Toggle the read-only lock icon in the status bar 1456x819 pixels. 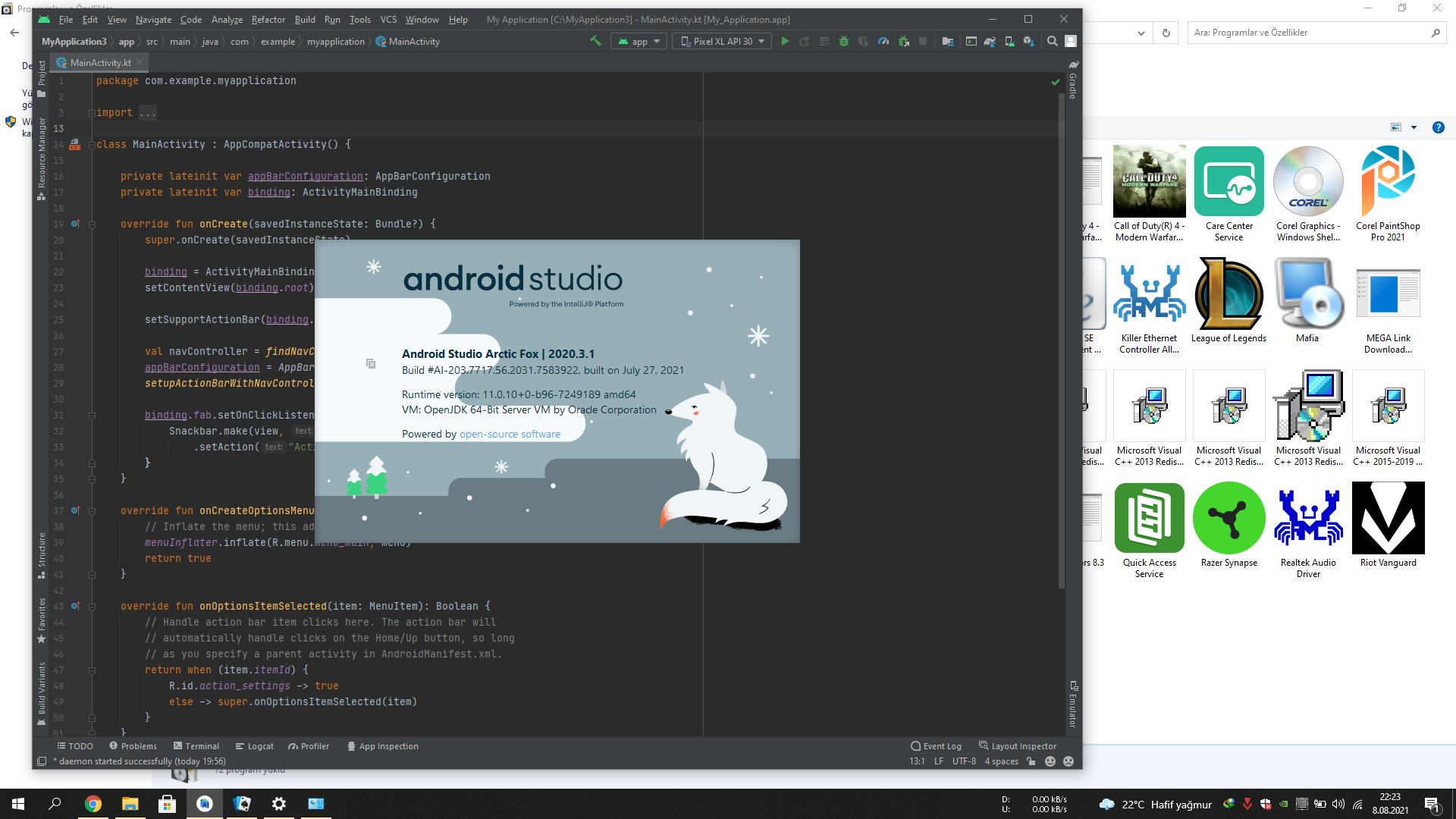[1031, 761]
